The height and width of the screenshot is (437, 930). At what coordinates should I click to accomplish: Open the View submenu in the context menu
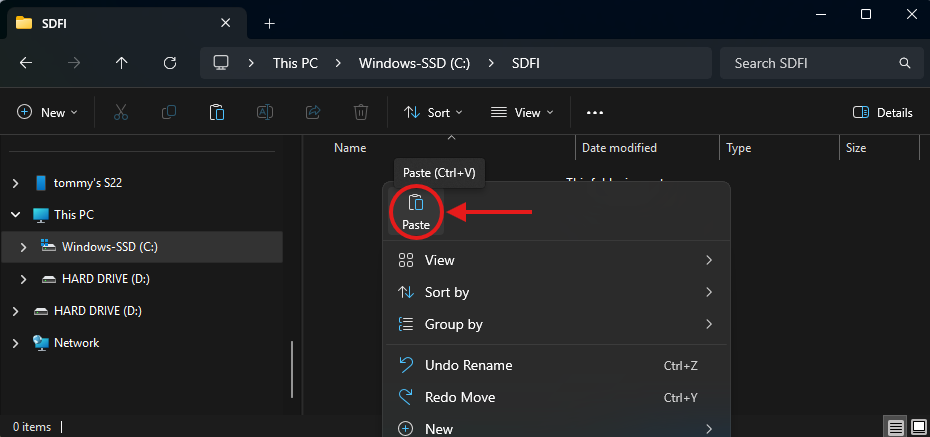coord(556,260)
